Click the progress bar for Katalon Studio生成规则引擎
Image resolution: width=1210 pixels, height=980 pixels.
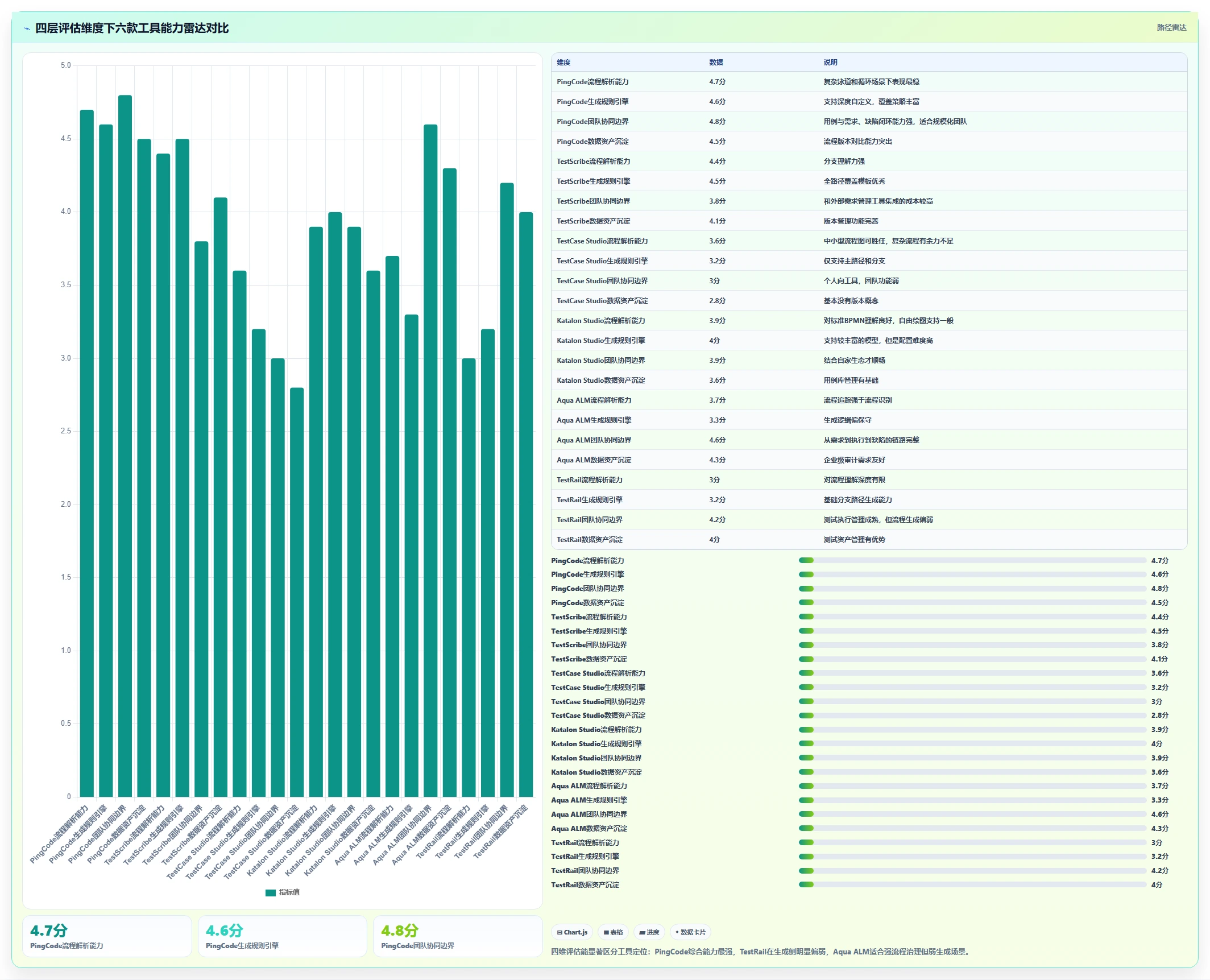[x=972, y=743]
